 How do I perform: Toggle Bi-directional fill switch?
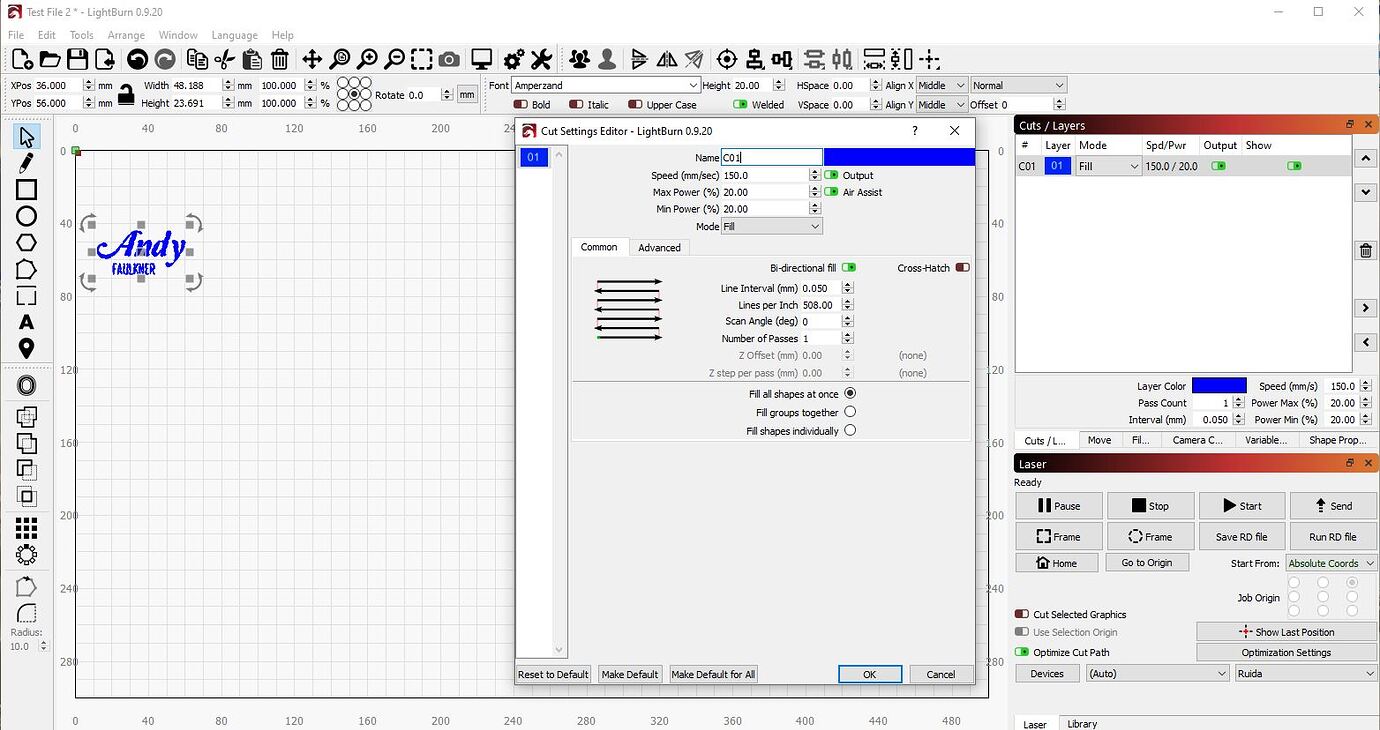849,268
